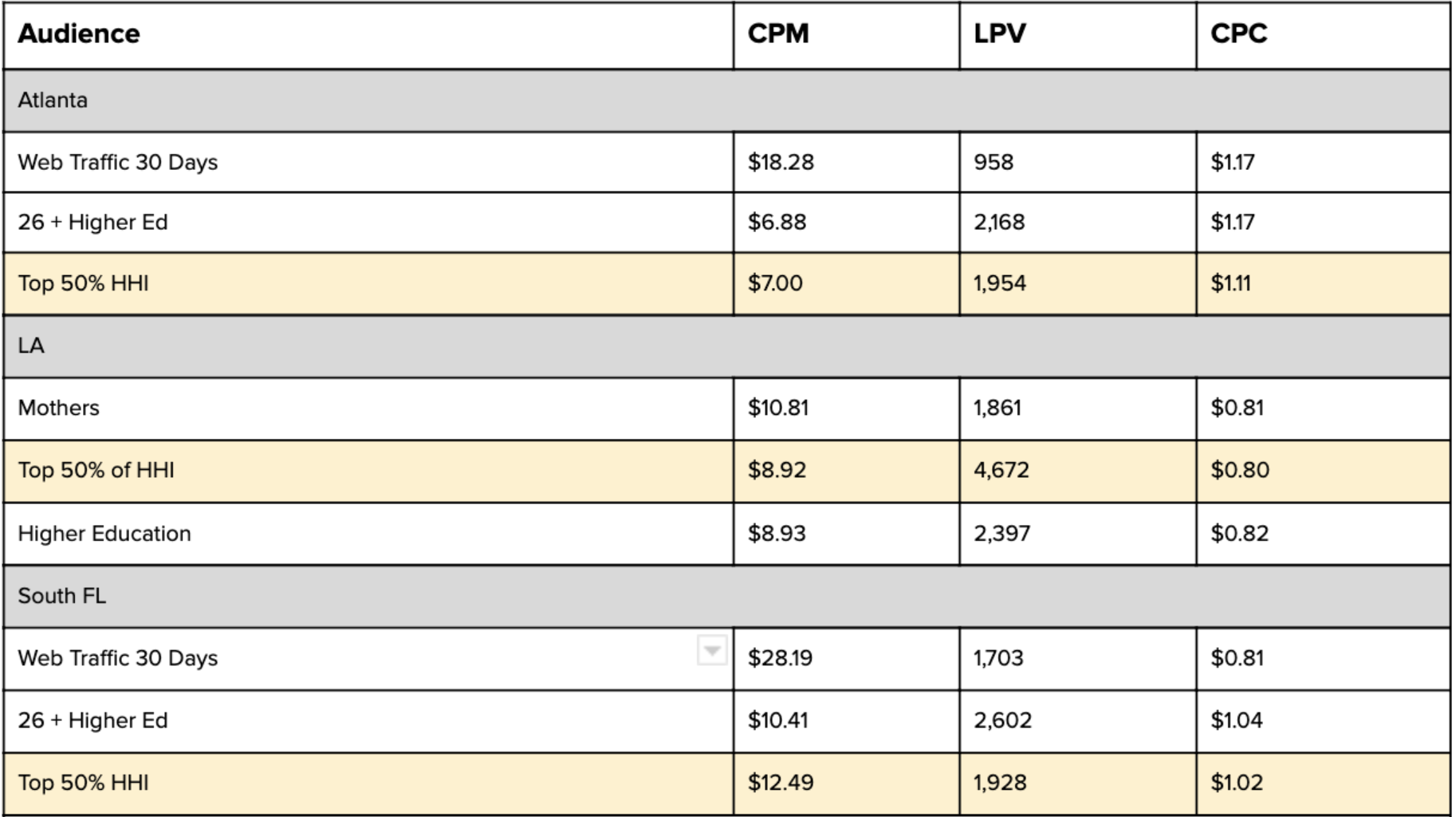Click the LA section row
The image size is (1456, 817).
coord(31,346)
